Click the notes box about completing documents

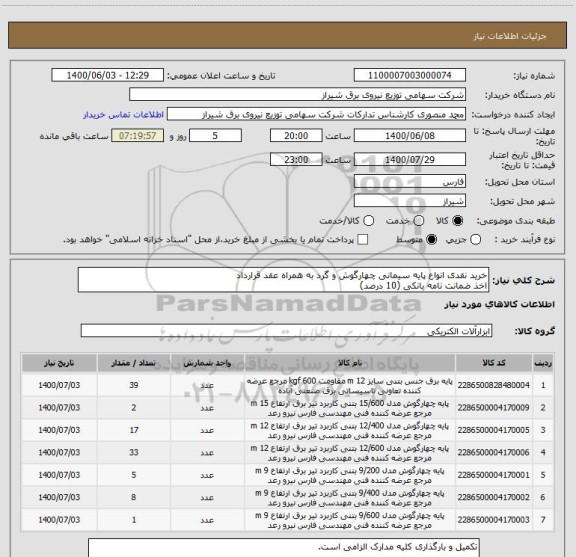284,548
